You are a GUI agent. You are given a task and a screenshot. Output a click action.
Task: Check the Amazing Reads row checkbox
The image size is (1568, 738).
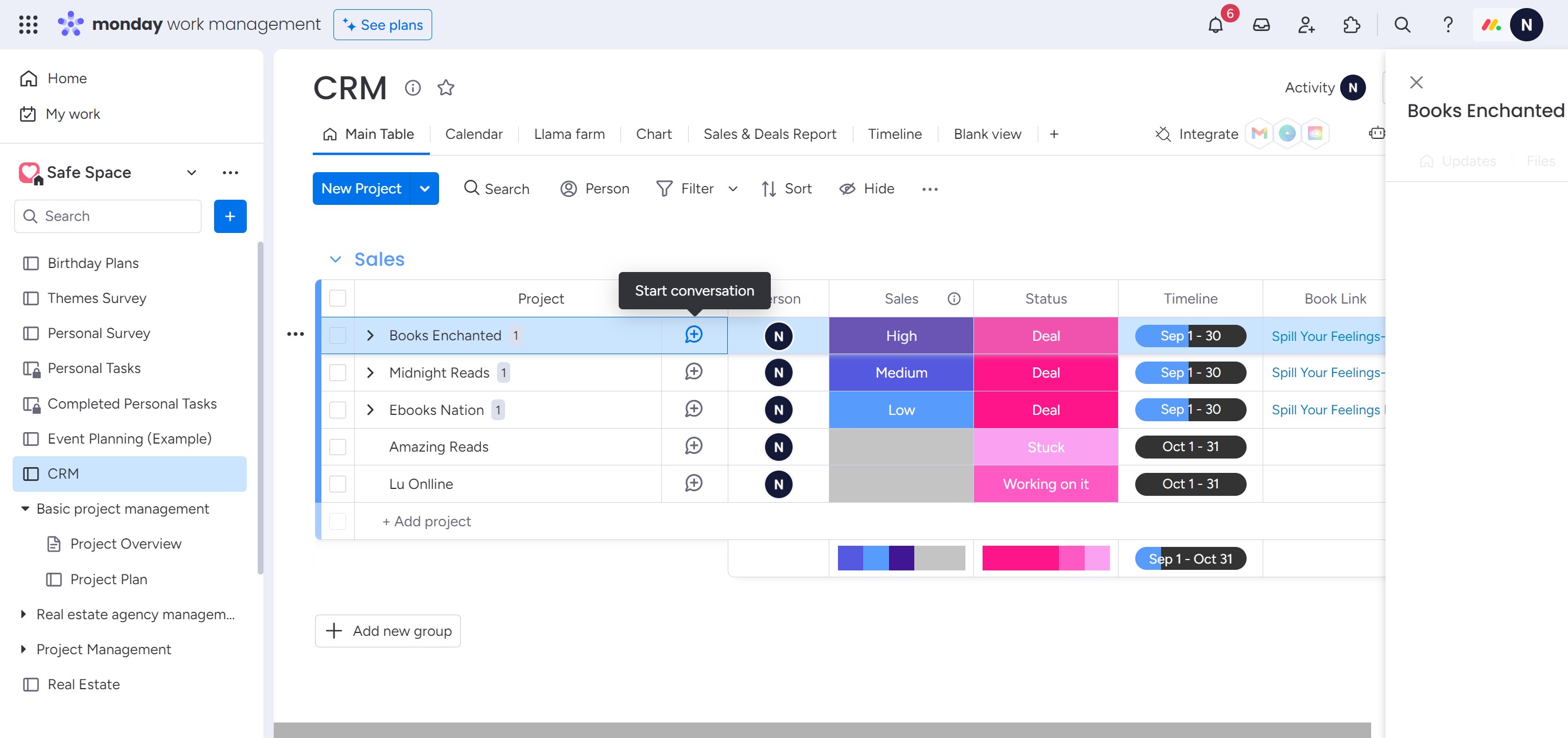tap(337, 446)
